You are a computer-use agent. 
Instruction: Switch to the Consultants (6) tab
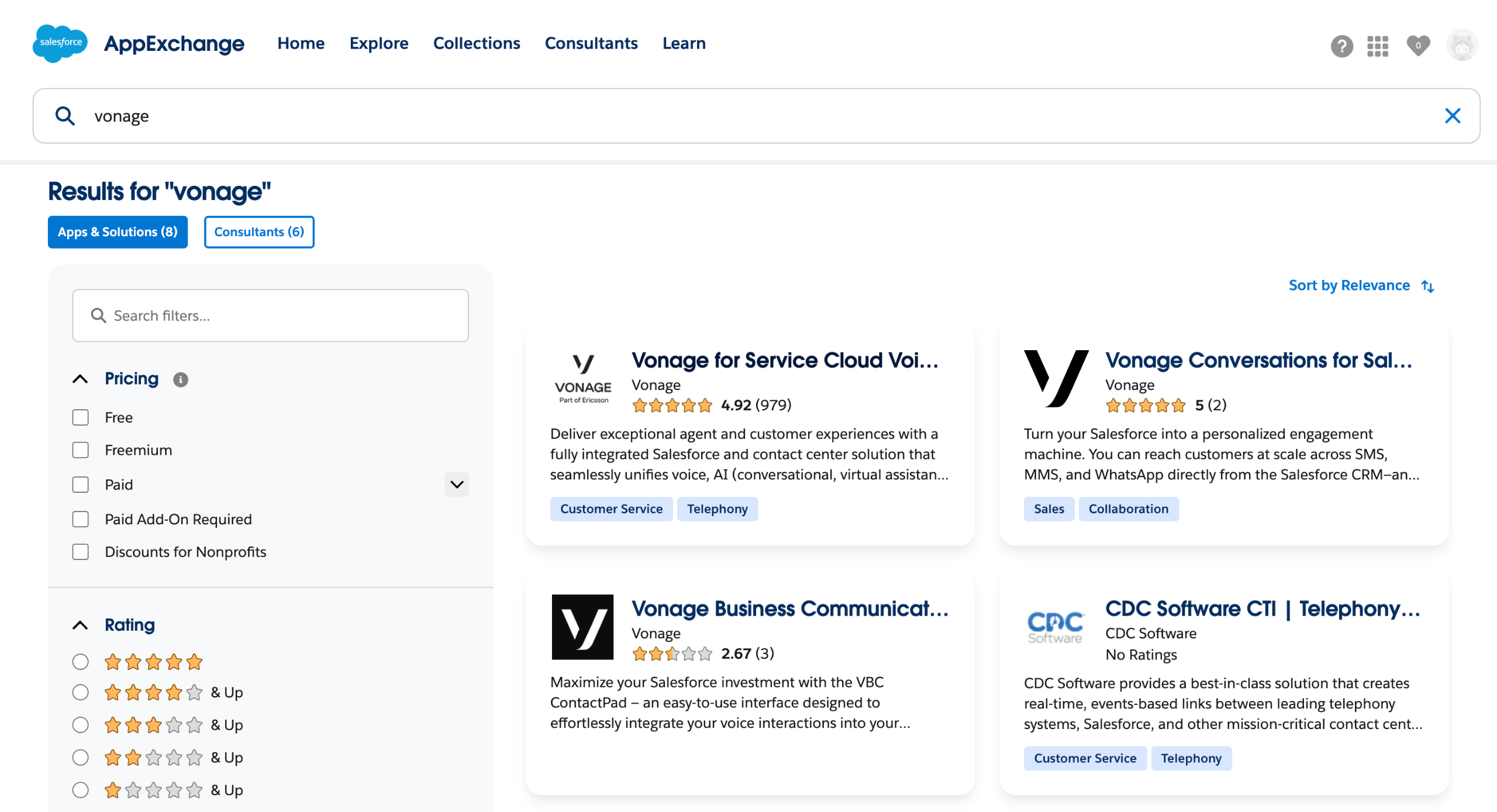click(258, 232)
